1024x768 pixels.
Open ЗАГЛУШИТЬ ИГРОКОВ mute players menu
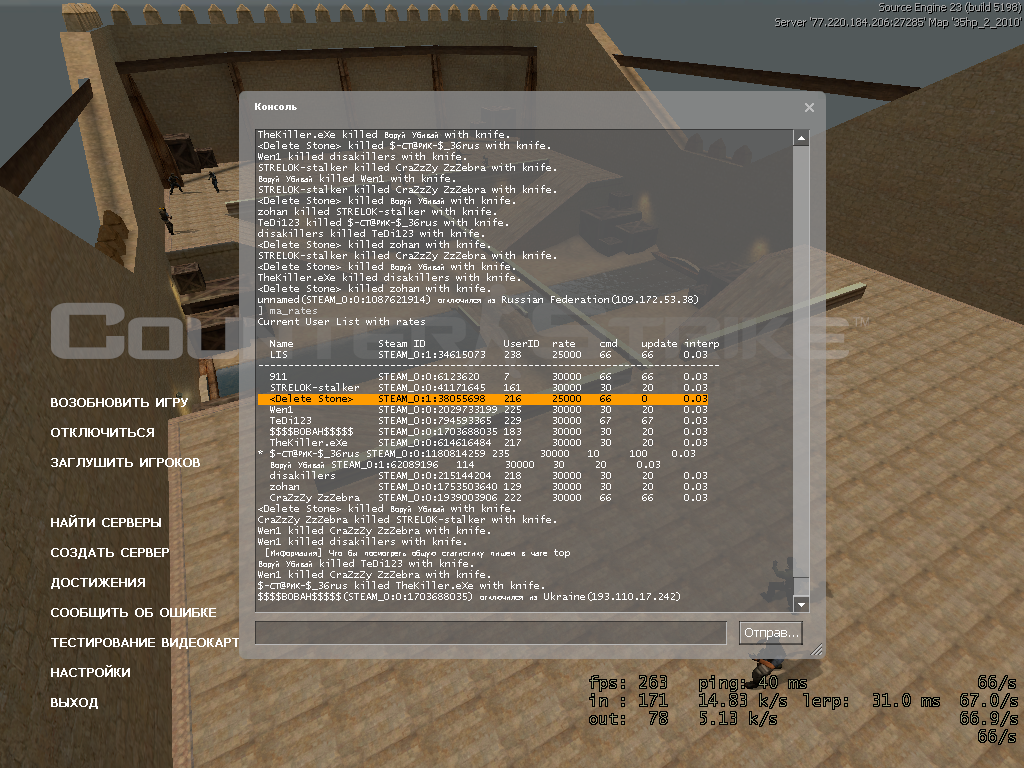[x=125, y=462]
